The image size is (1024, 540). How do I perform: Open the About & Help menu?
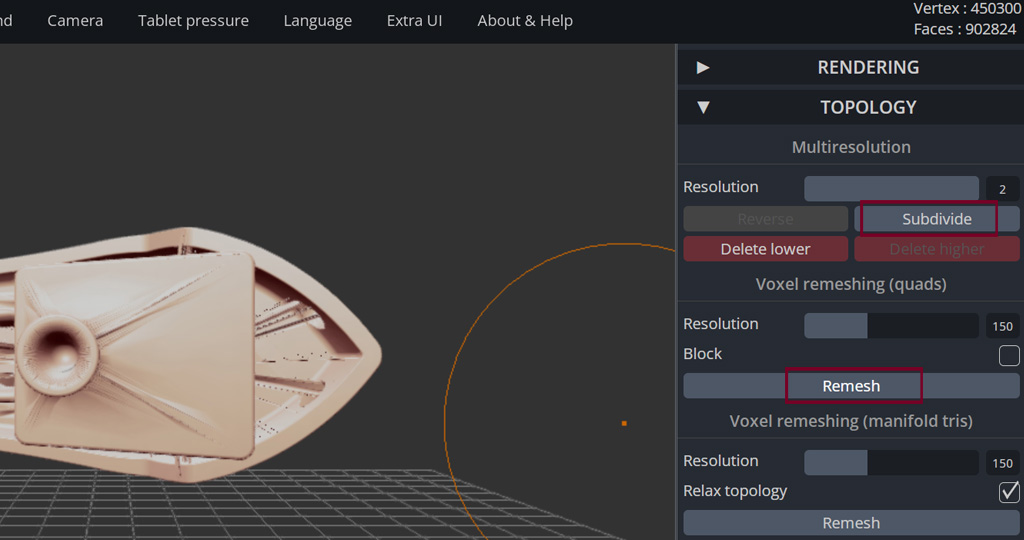(525, 21)
